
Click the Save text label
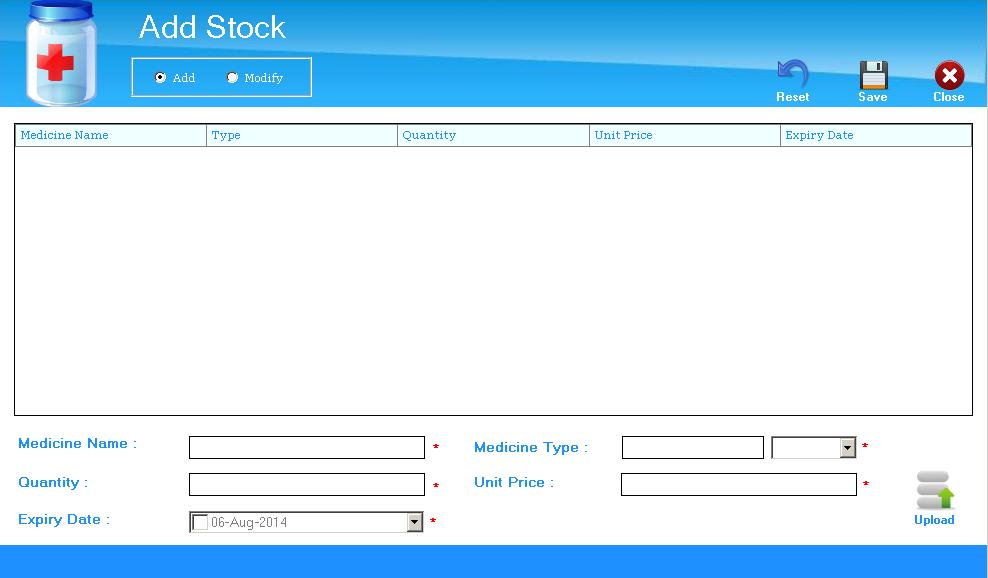coord(873,97)
